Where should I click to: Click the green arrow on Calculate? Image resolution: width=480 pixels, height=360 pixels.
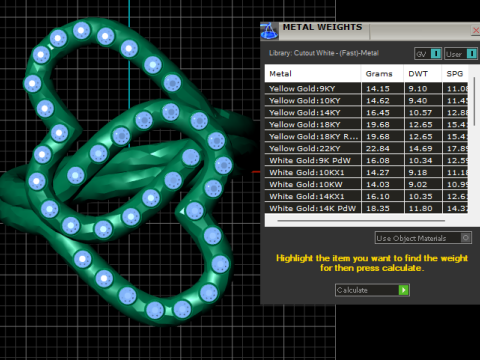(x=403, y=290)
